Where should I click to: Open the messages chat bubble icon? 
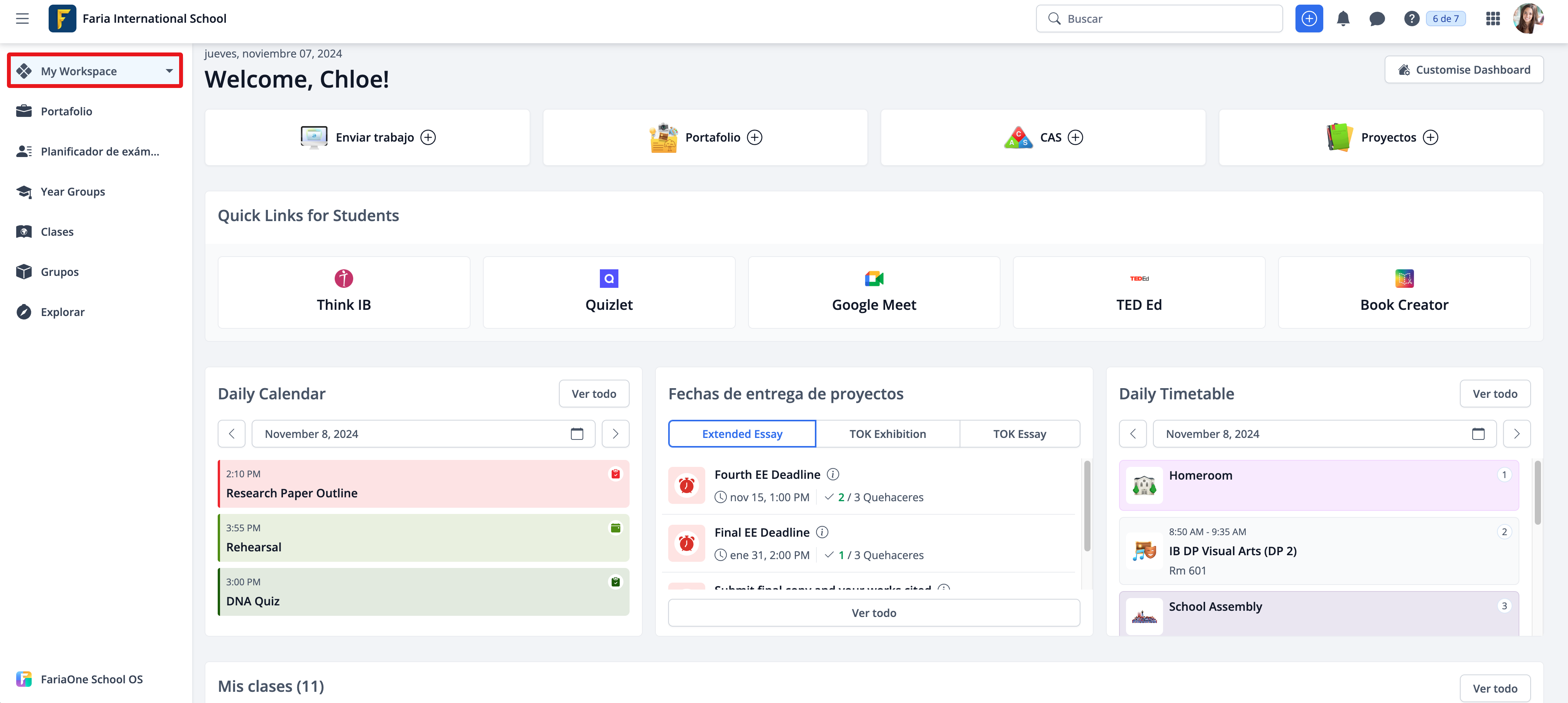(1377, 19)
